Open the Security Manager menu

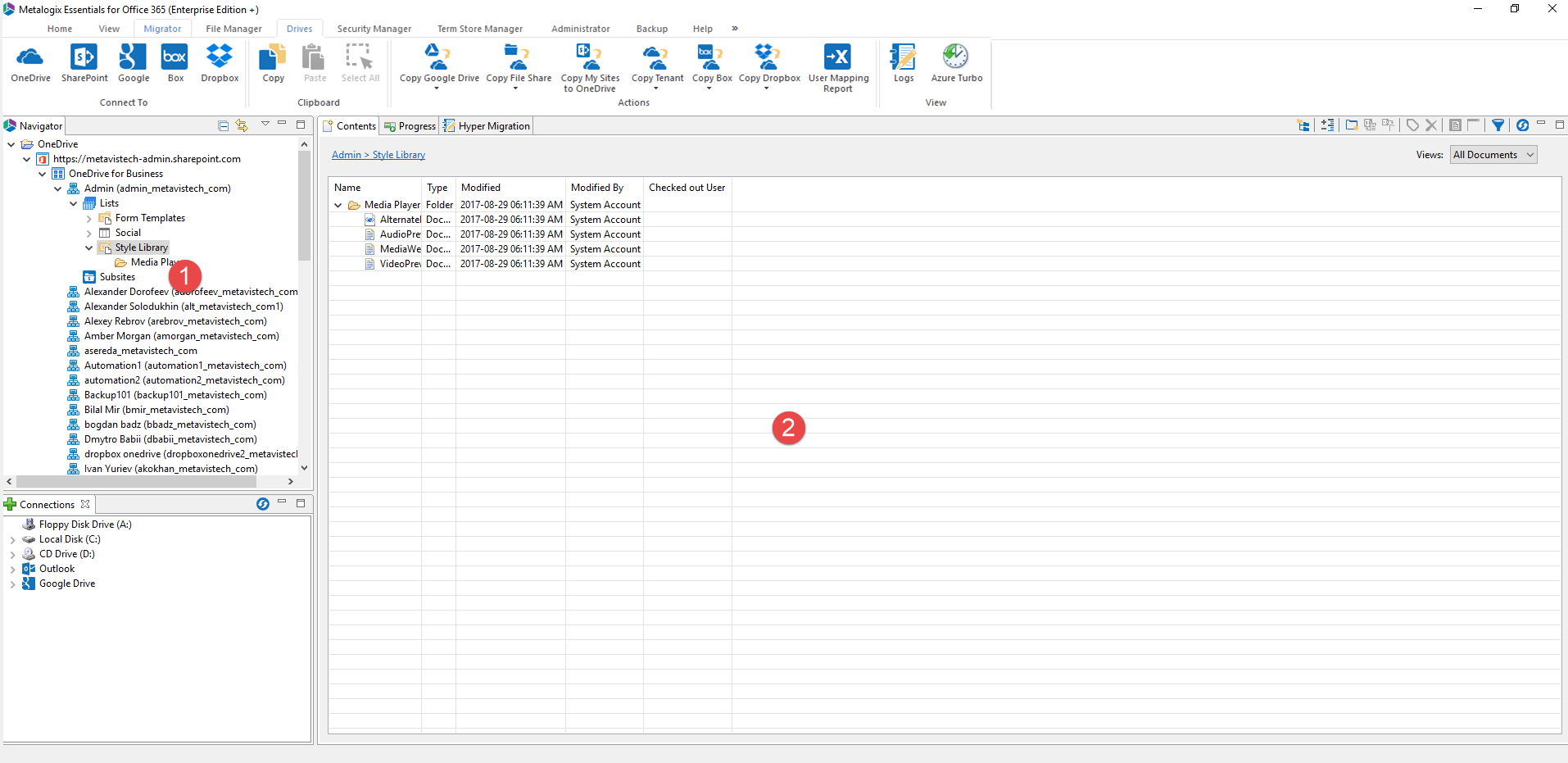point(374,28)
